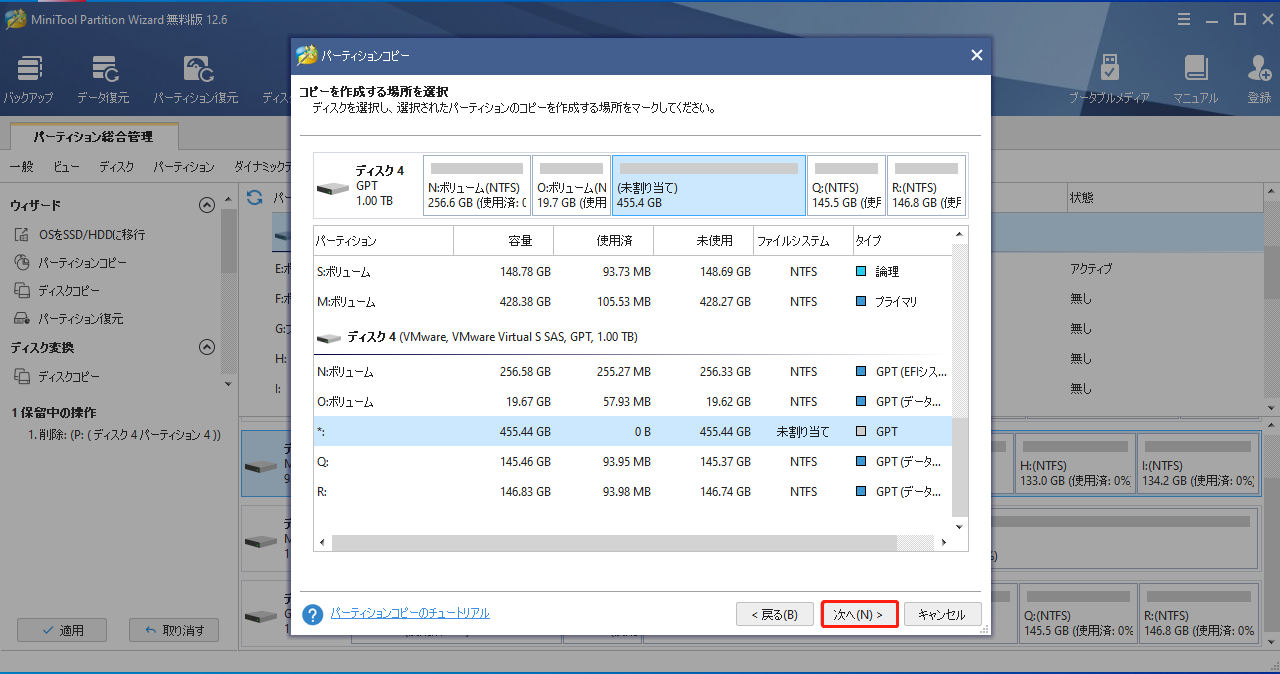This screenshot has height=674, width=1280.
Task: Open the マニュアル manual
Action: click(1196, 78)
